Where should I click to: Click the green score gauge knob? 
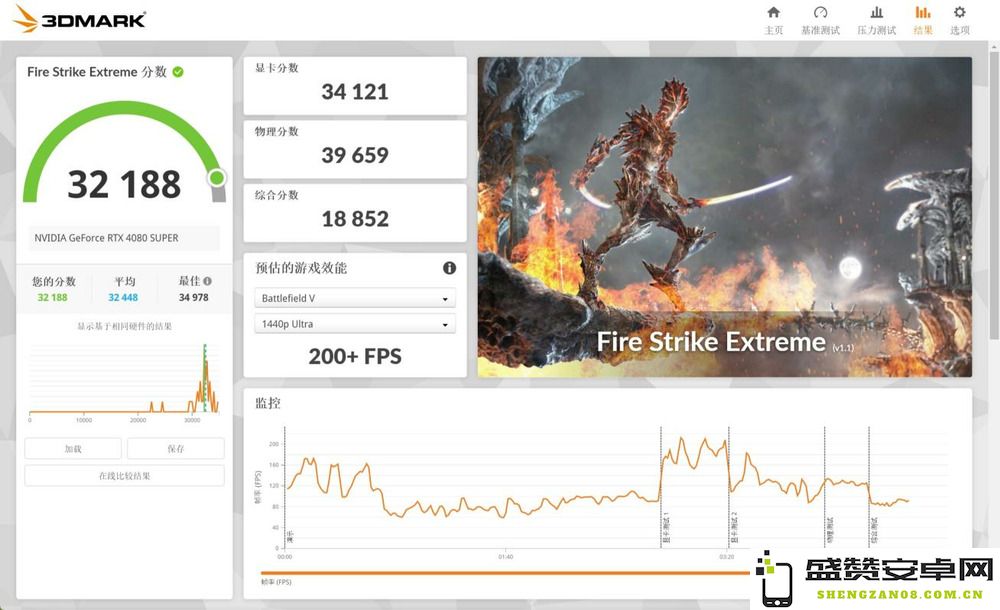pyautogui.click(x=217, y=177)
